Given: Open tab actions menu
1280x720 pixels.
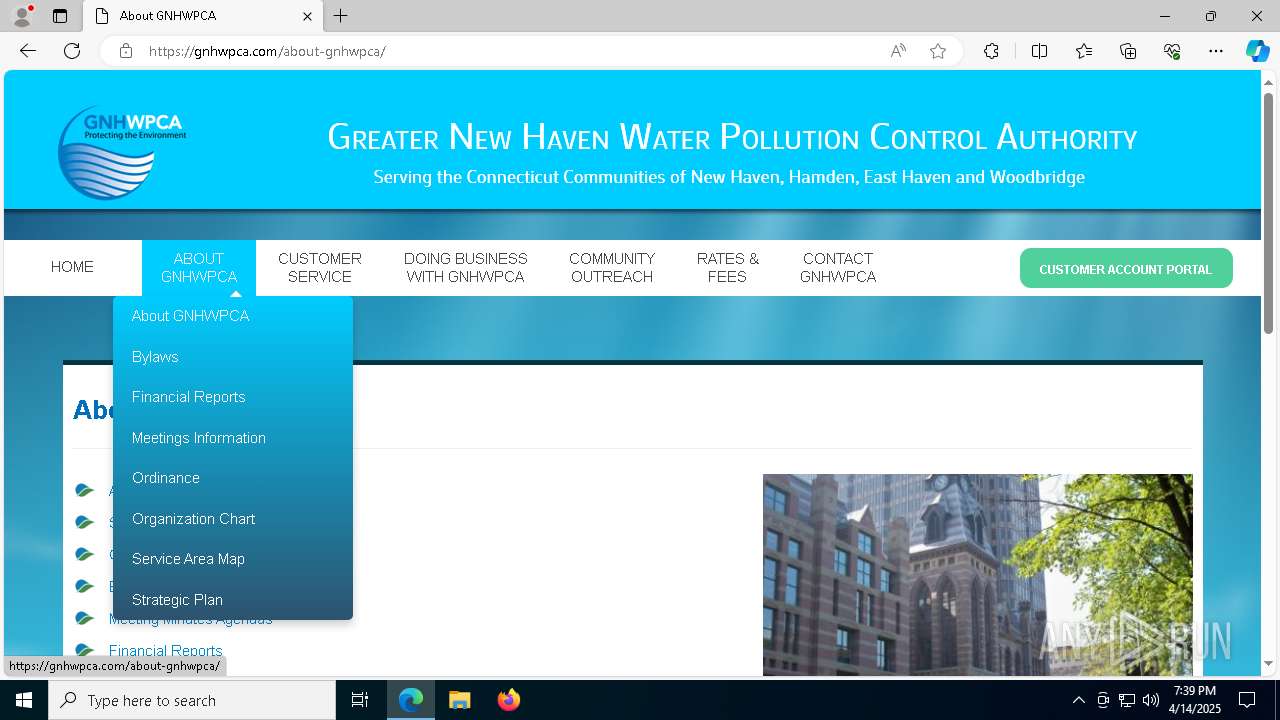Looking at the screenshot, I should 60,16.
